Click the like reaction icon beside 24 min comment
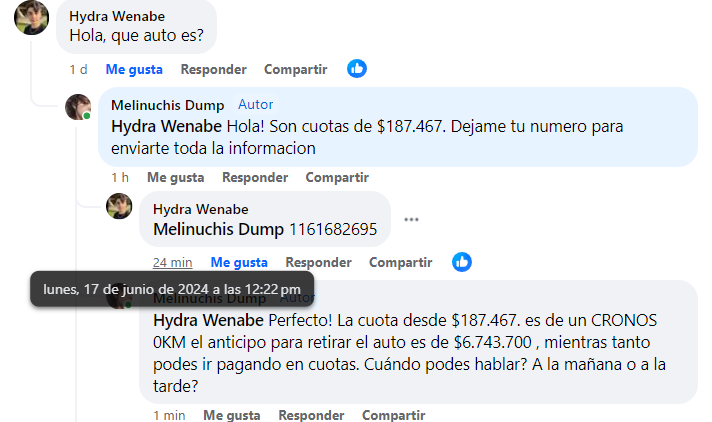 click(x=462, y=262)
